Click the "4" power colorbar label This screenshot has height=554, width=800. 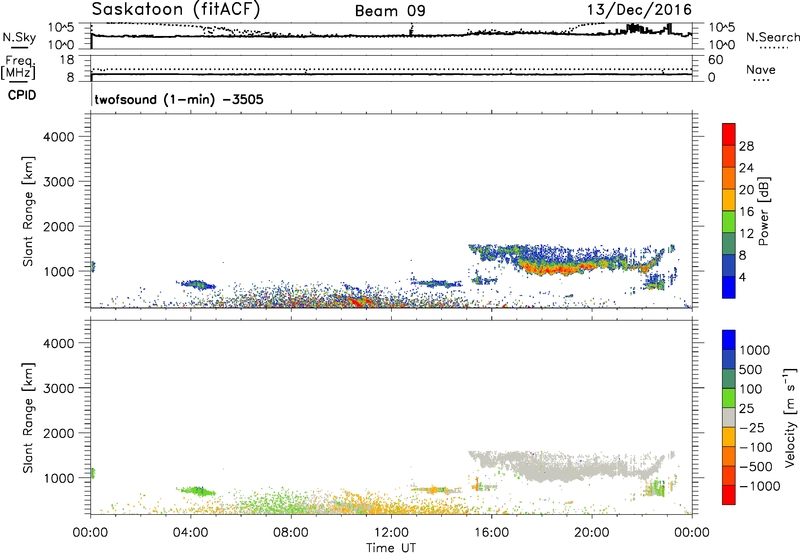coord(742,277)
